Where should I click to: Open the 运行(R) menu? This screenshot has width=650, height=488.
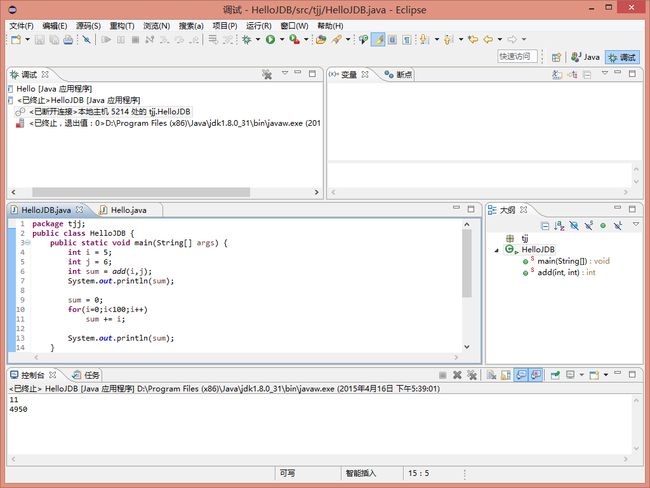pos(259,26)
